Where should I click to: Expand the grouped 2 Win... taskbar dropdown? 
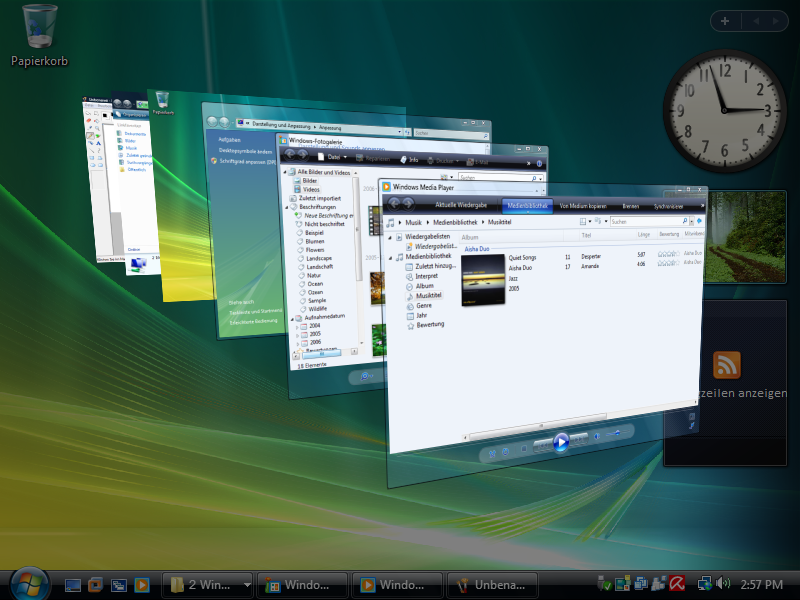point(246,584)
